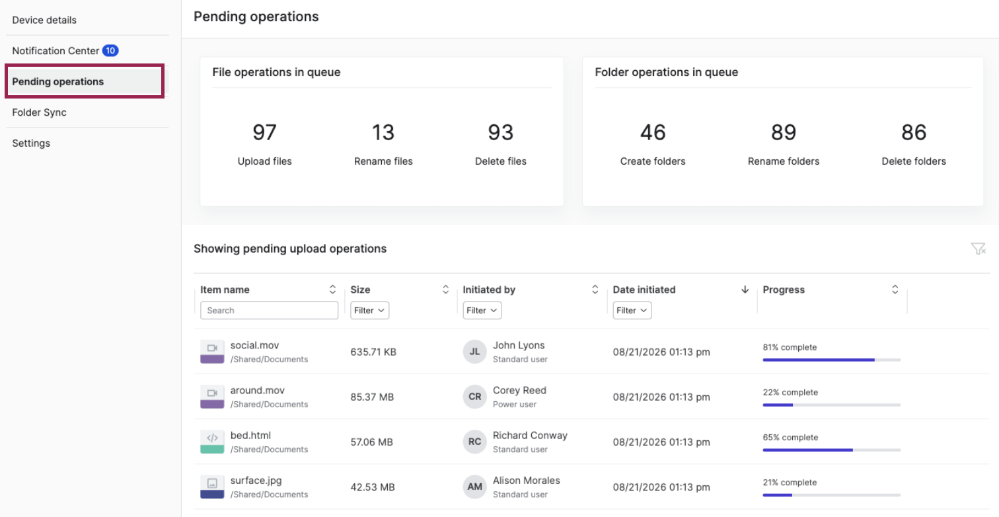Click Alison Morales' AM avatar
The image size is (999, 517).
(x=475, y=486)
